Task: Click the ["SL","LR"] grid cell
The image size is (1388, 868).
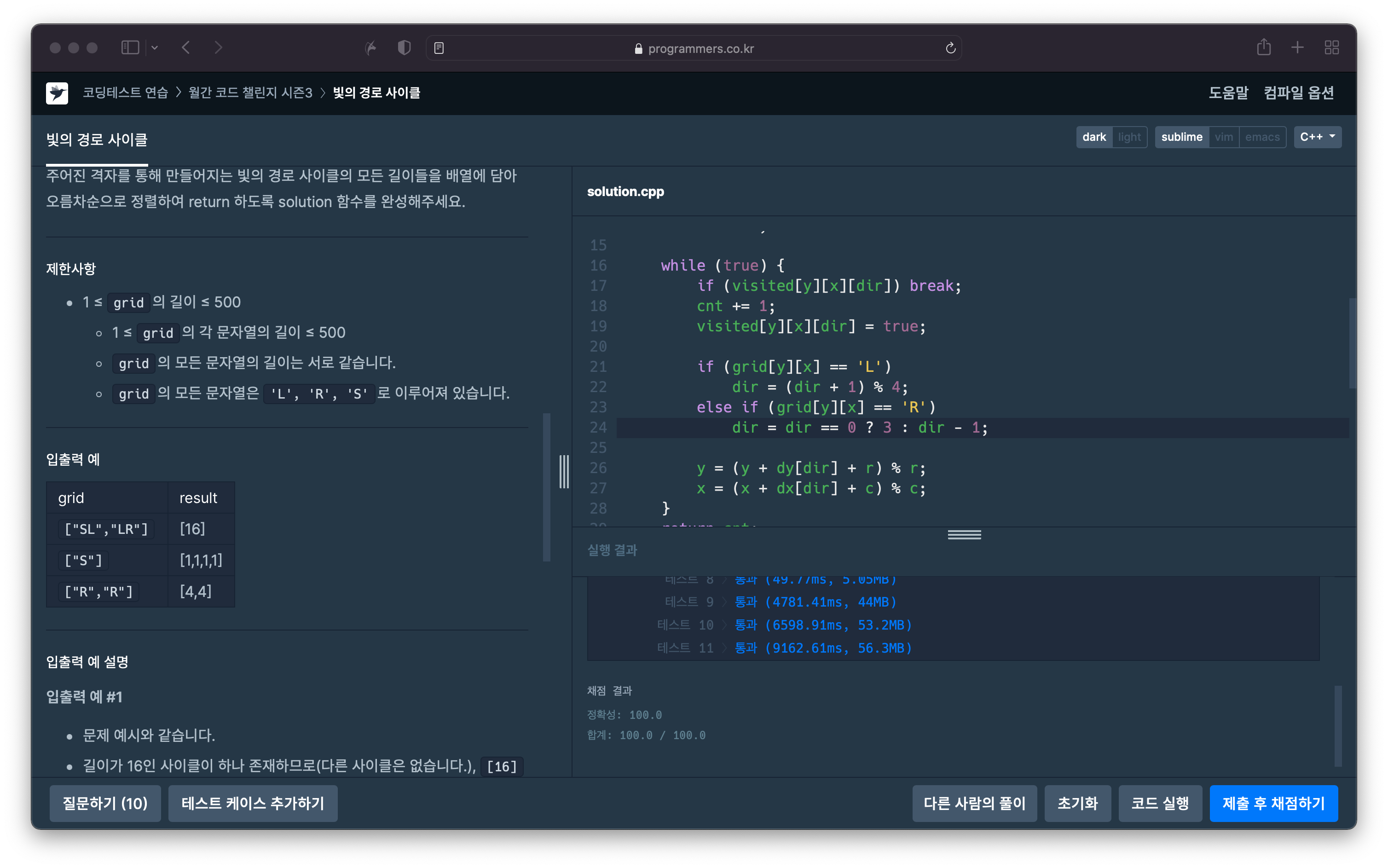Action: [106, 529]
